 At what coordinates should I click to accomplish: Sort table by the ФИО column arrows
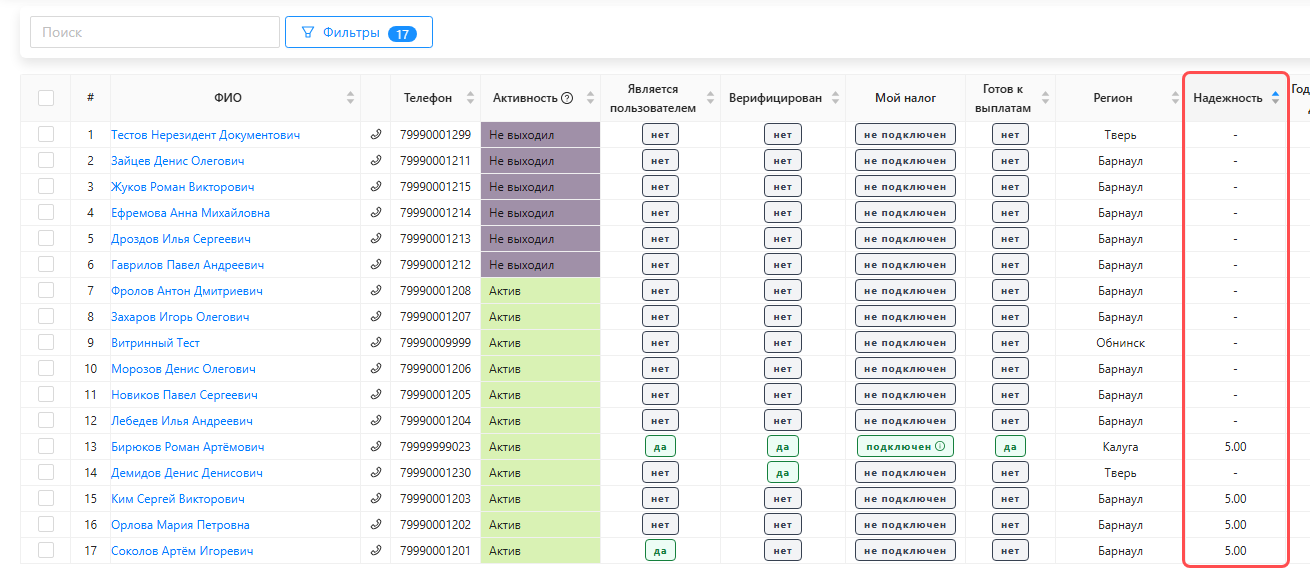(x=350, y=98)
